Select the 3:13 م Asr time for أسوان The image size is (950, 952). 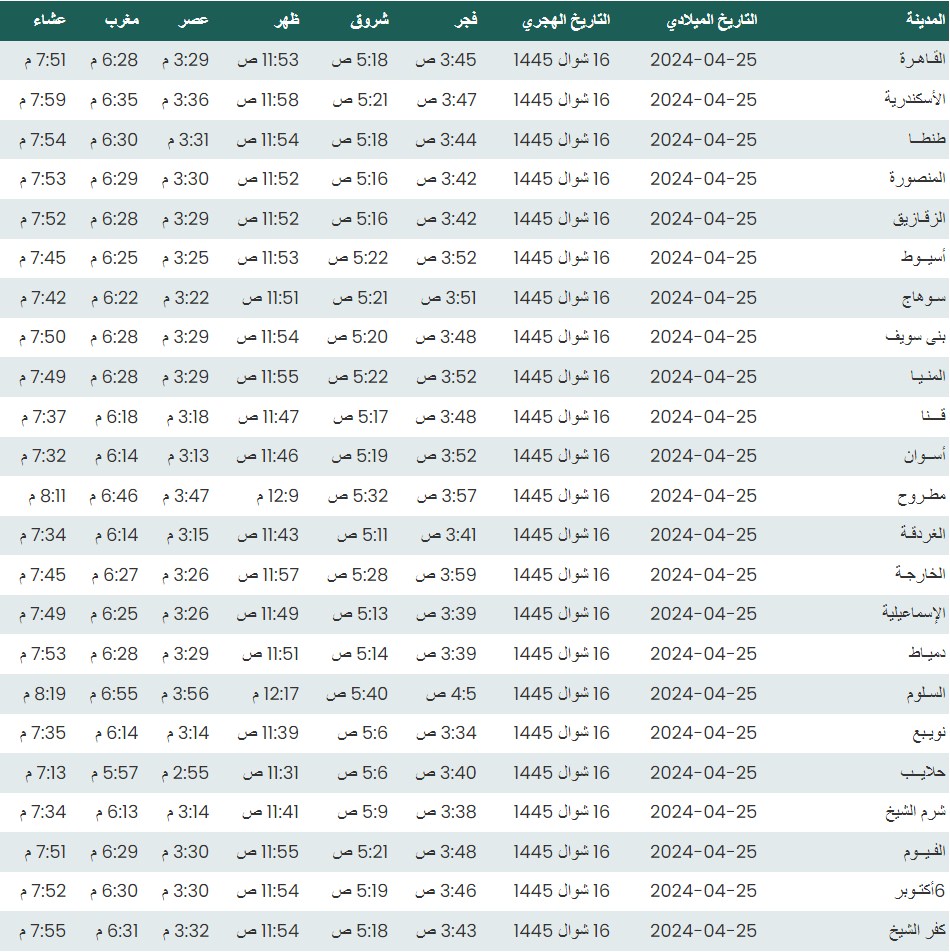(x=187, y=456)
